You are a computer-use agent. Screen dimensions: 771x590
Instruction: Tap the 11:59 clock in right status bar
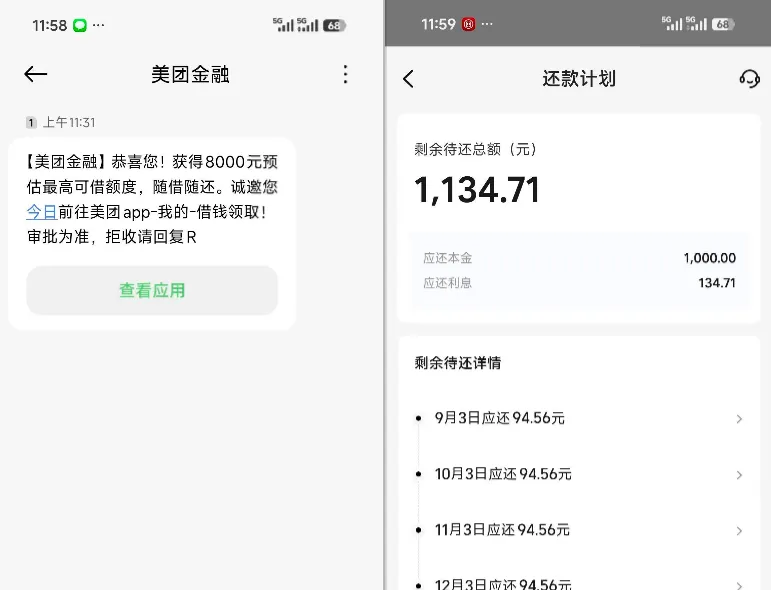tap(438, 24)
